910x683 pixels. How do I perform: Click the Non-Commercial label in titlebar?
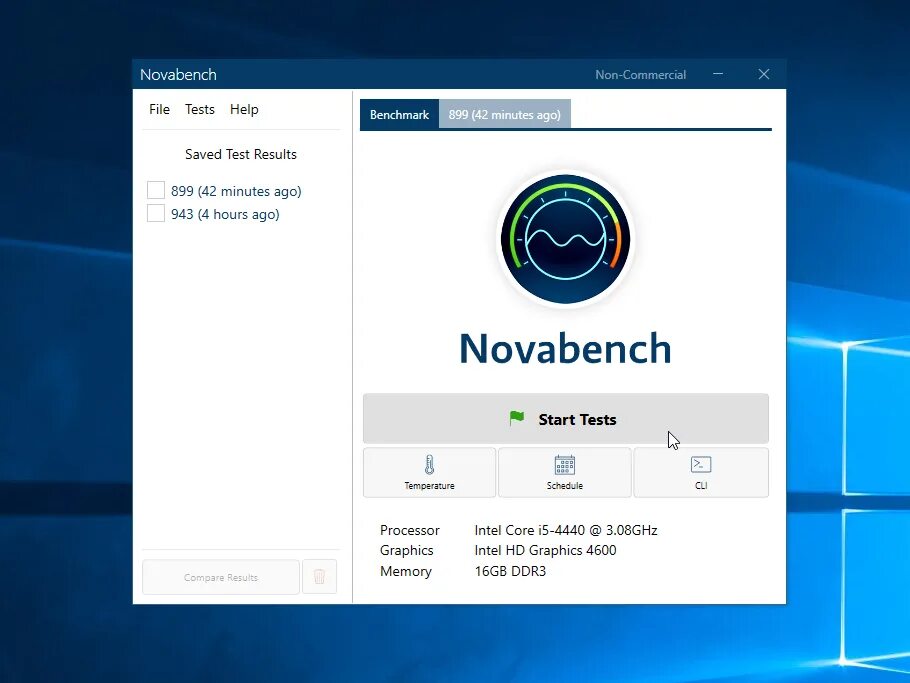[640, 74]
